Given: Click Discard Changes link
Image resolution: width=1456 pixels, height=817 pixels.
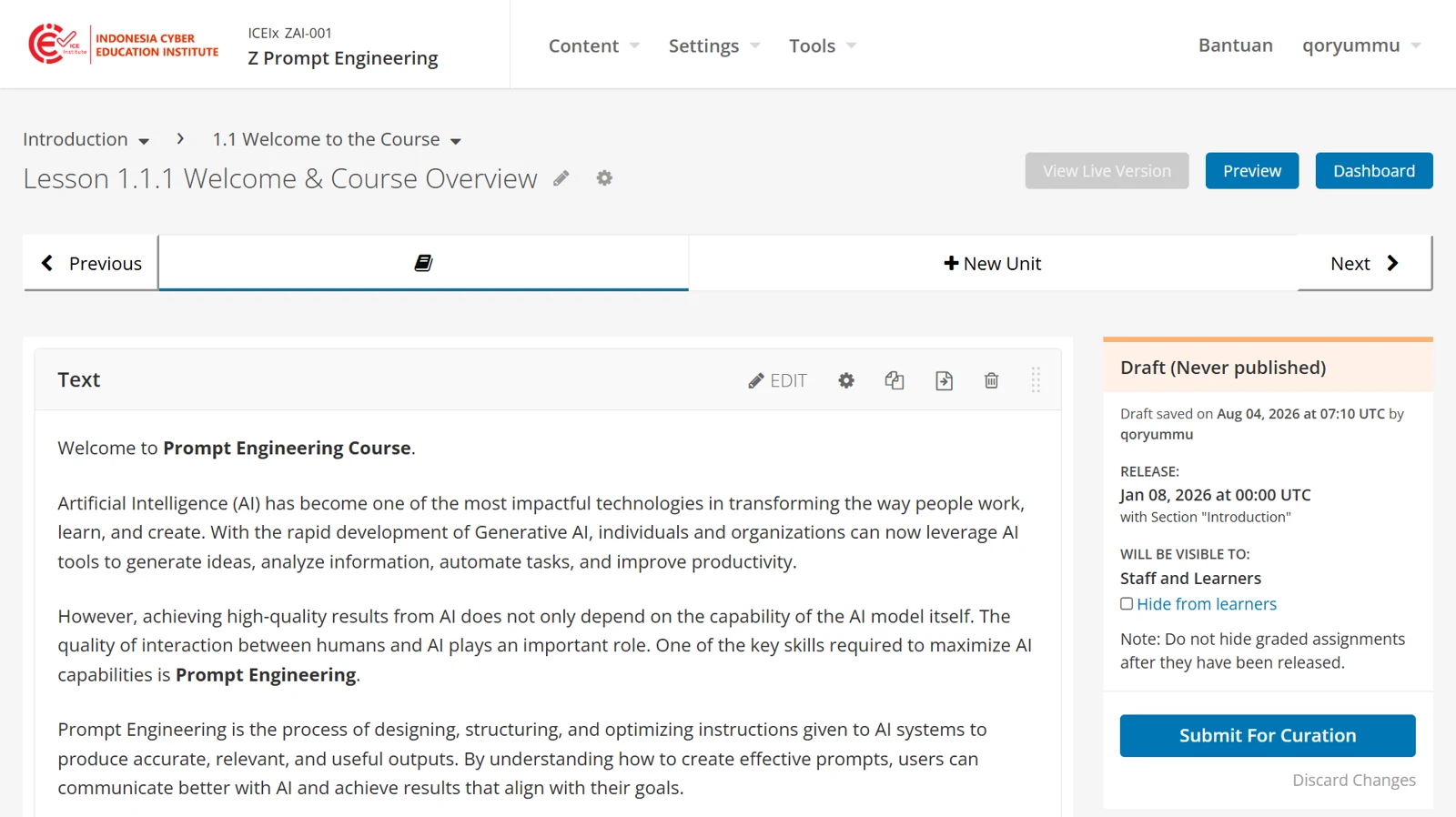Looking at the screenshot, I should (x=1354, y=780).
